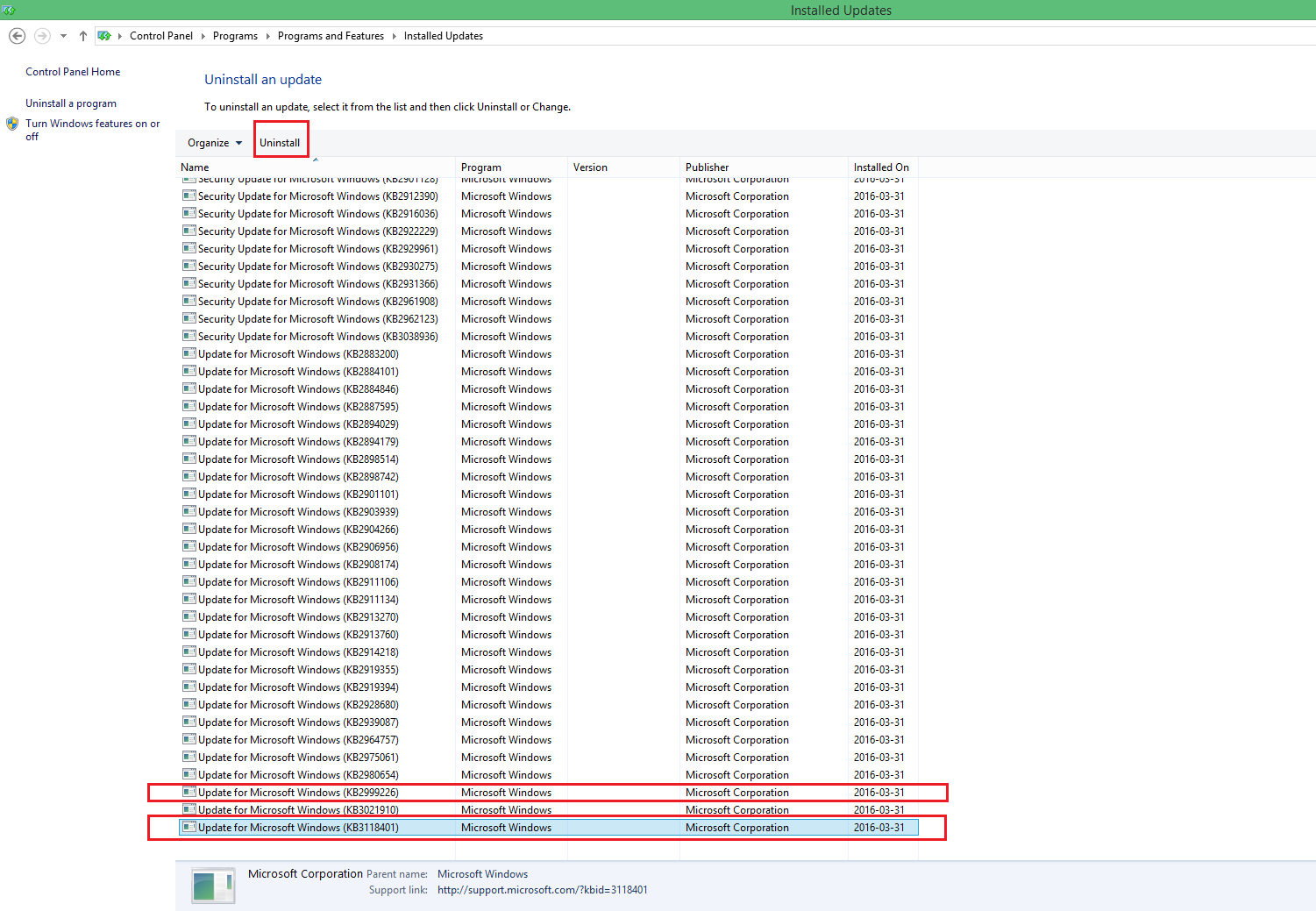Select Update for Microsoft Windows (KB2906956)

[x=549, y=547]
